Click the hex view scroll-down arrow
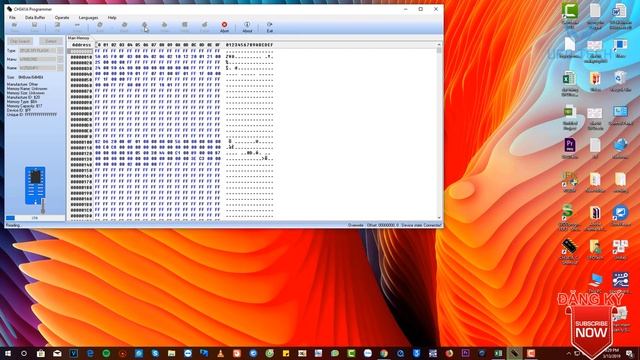This screenshot has height=360, width=640. point(439,218)
